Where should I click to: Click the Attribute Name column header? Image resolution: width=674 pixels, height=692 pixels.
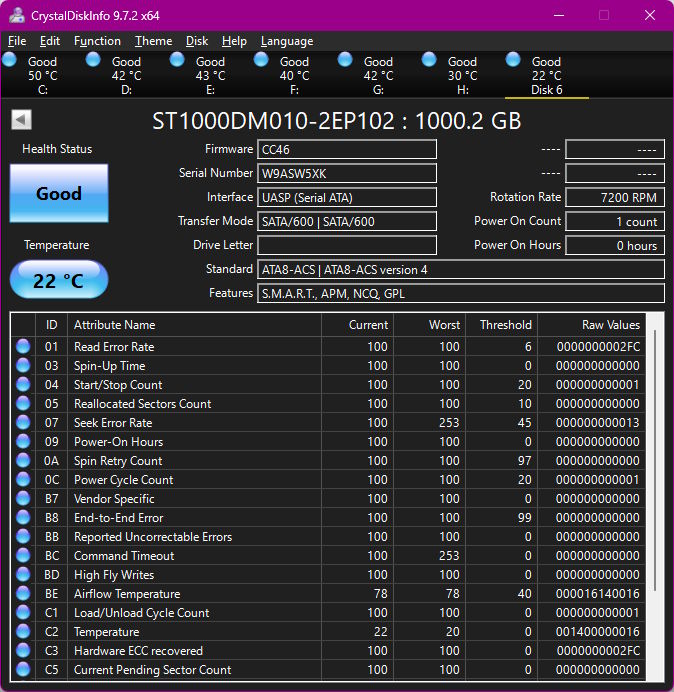[x=194, y=325]
